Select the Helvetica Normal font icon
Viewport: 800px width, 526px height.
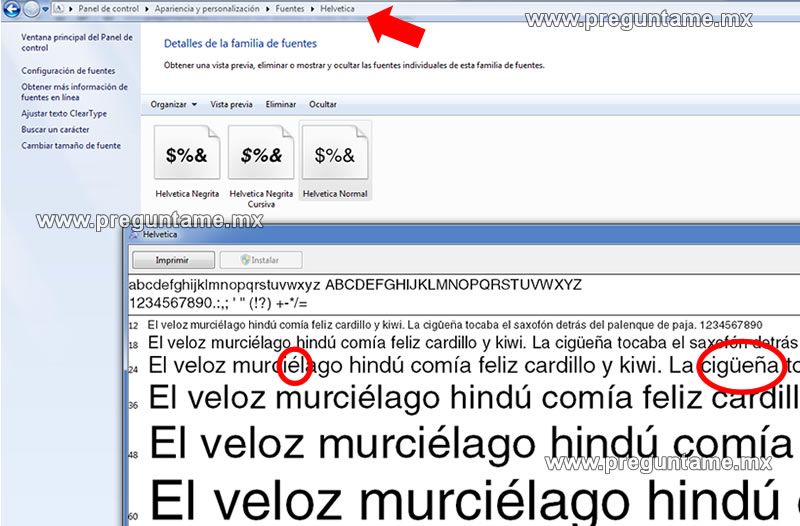click(x=335, y=153)
